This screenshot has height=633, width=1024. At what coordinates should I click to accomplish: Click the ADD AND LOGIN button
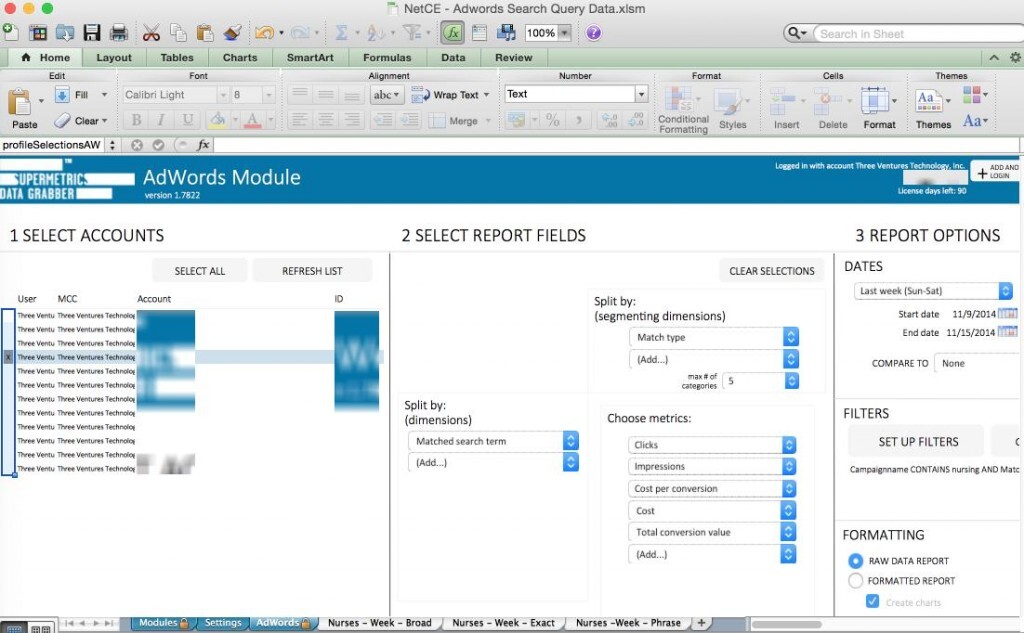(x=997, y=172)
